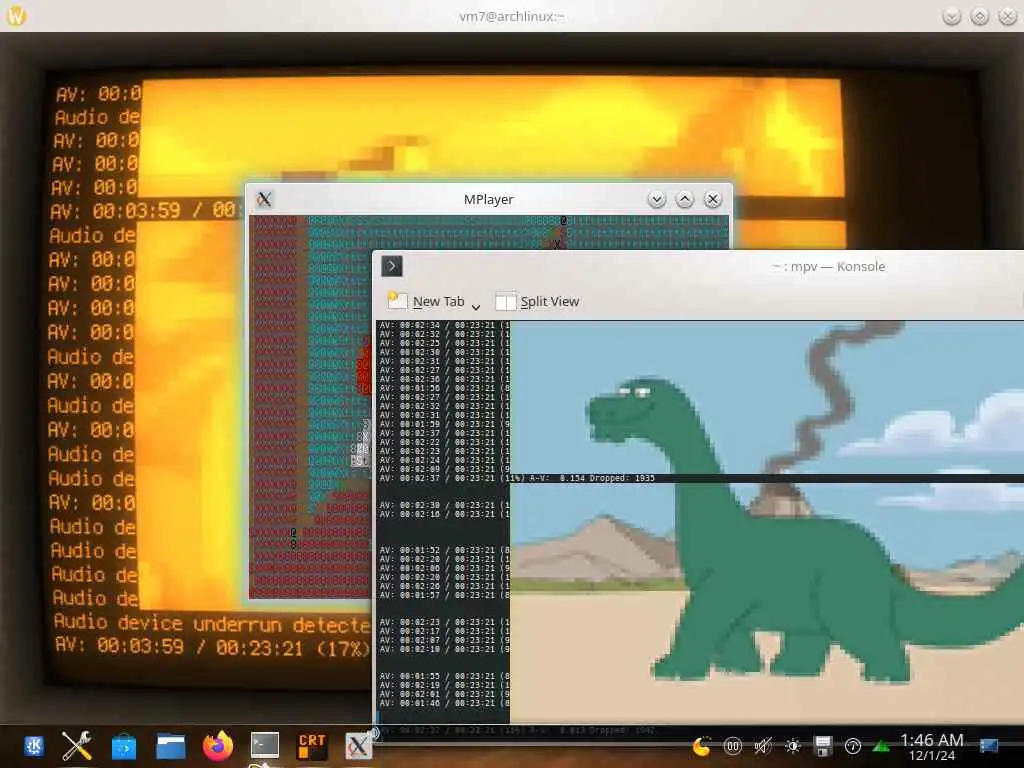The width and height of the screenshot is (1024, 768).
Task: Open the New Tab dropdown arrow
Action: point(476,306)
